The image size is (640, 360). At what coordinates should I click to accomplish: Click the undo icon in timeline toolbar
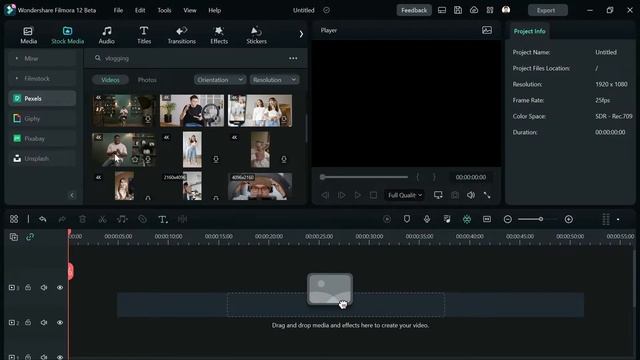point(42,219)
